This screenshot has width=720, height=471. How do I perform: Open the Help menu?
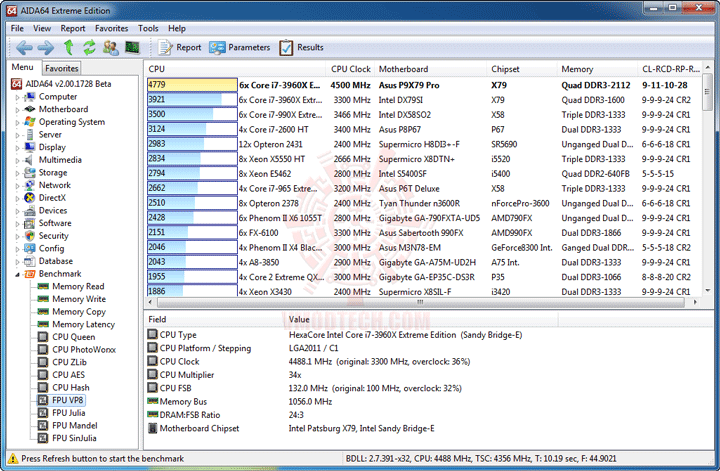tap(177, 28)
